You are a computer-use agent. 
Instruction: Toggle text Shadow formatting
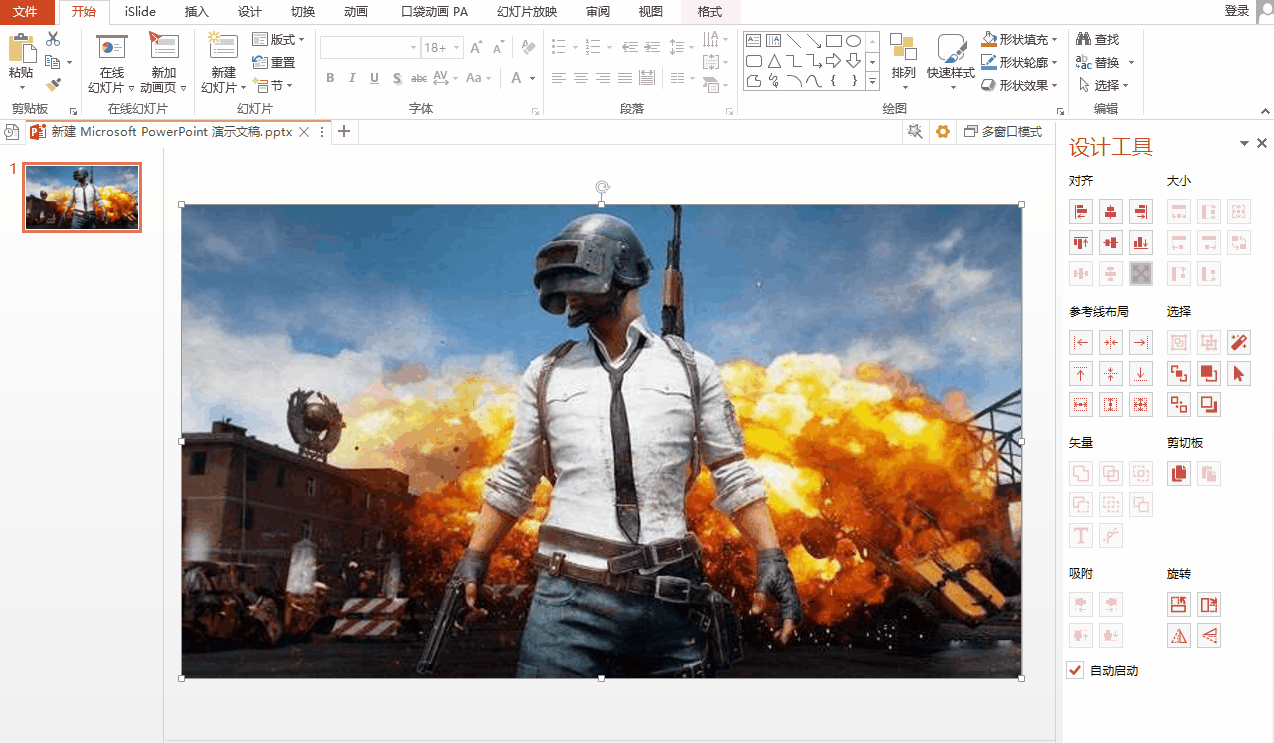click(x=397, y=78)
